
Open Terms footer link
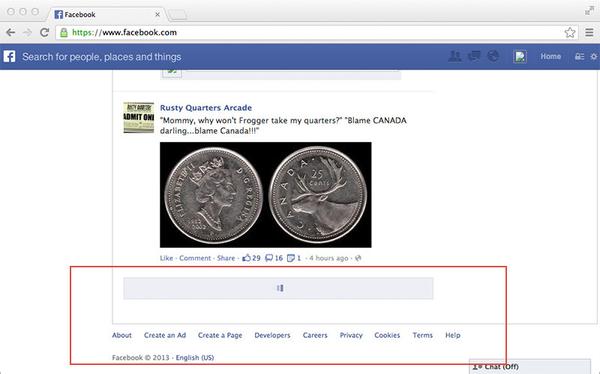422,335
